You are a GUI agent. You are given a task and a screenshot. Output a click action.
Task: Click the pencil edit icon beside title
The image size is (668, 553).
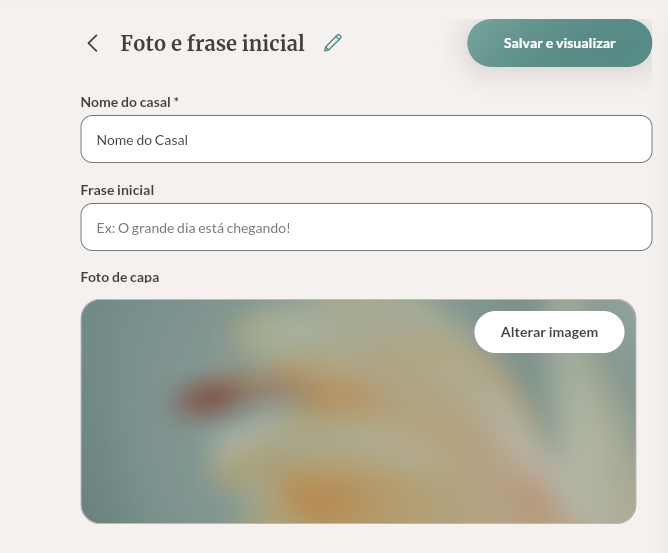point(333,43)
